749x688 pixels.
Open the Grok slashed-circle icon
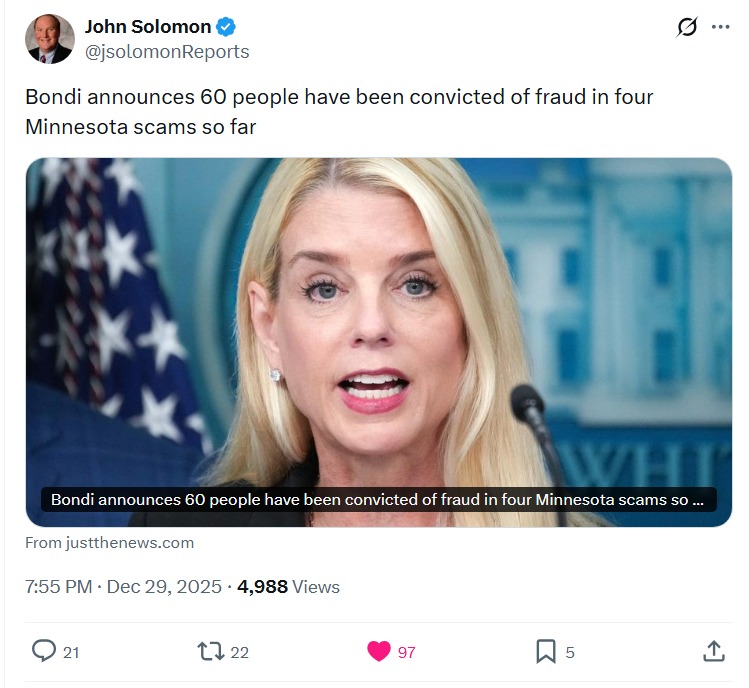(x=687, y=27)
